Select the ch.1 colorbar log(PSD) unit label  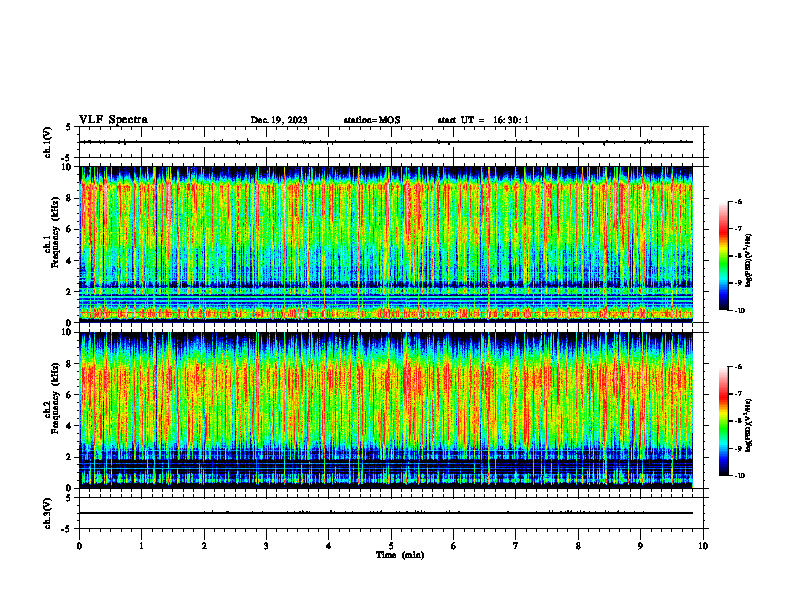point(749,260)
